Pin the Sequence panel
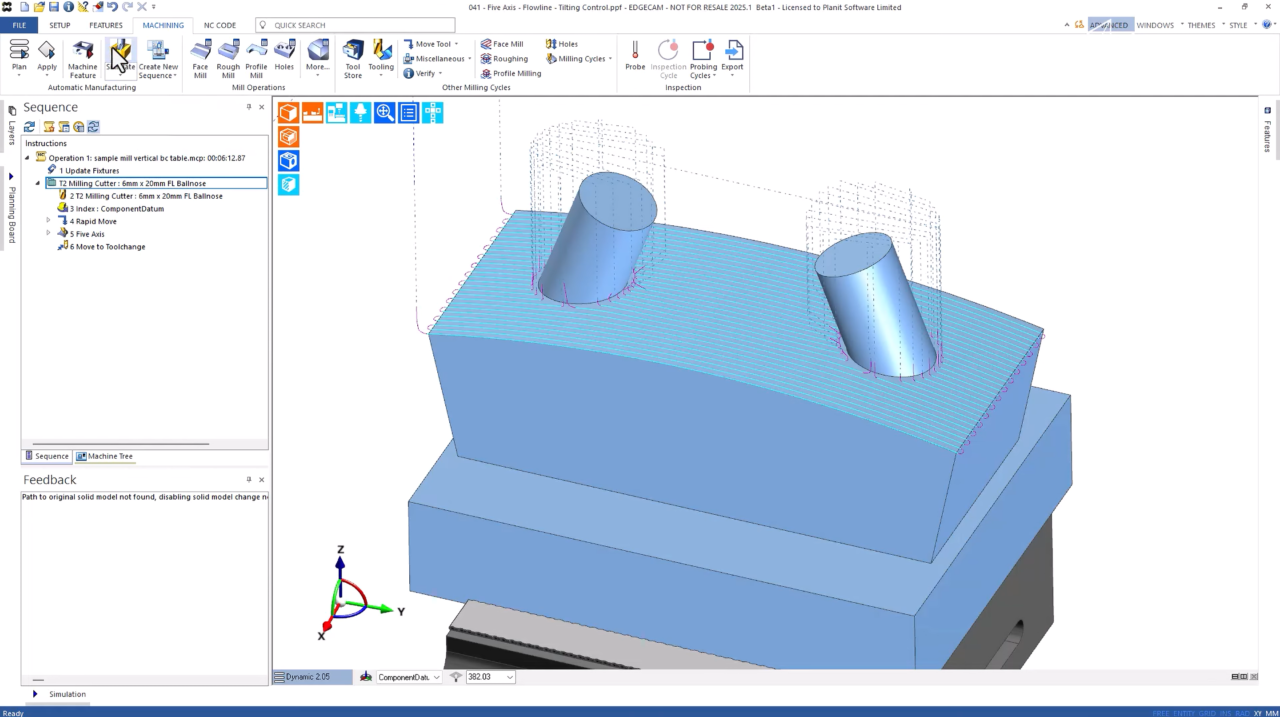Screen dimensions: 1280x717 (249, 107)
